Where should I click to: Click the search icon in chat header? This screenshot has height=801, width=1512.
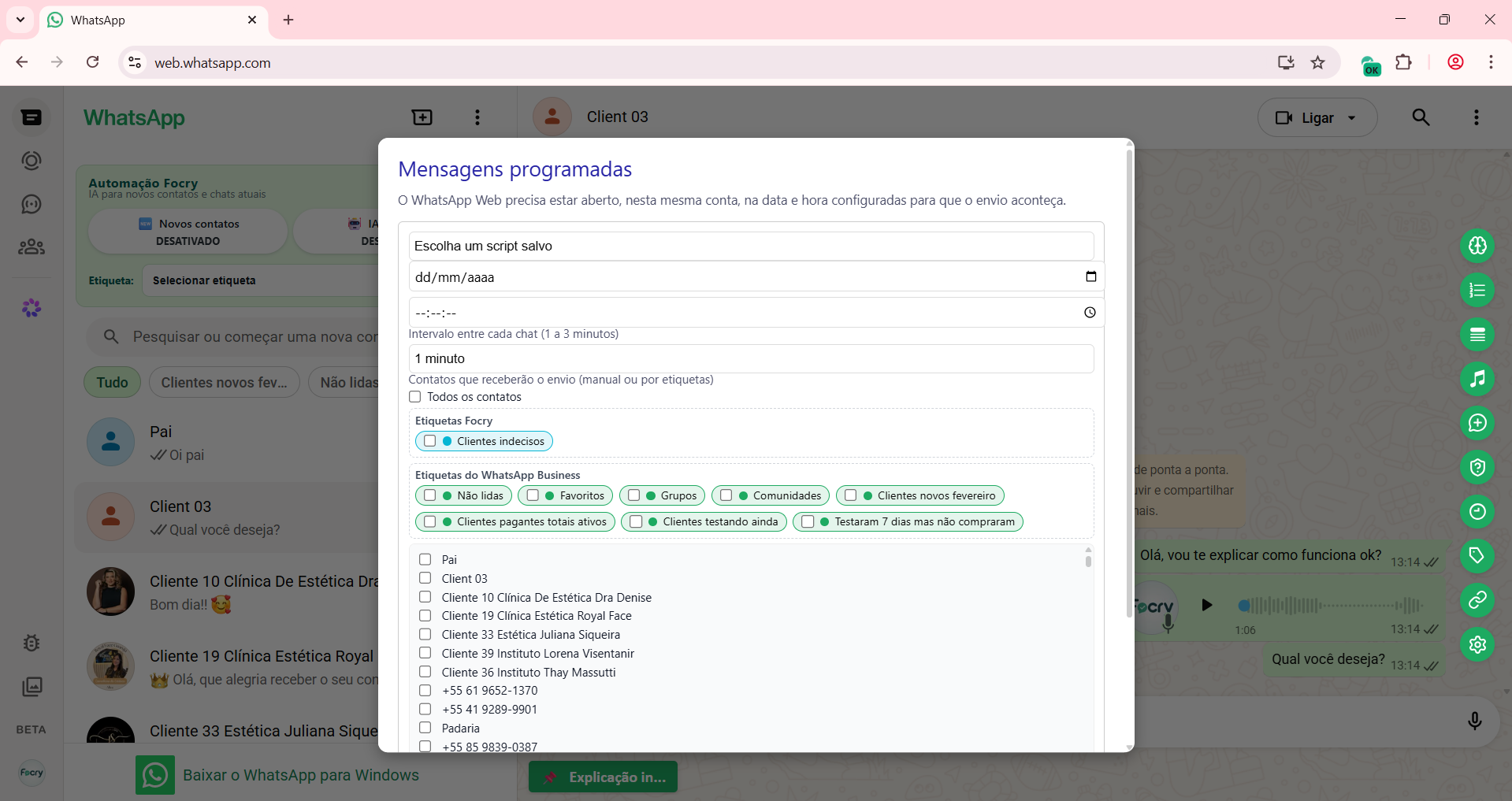(x=1421, y=117)
